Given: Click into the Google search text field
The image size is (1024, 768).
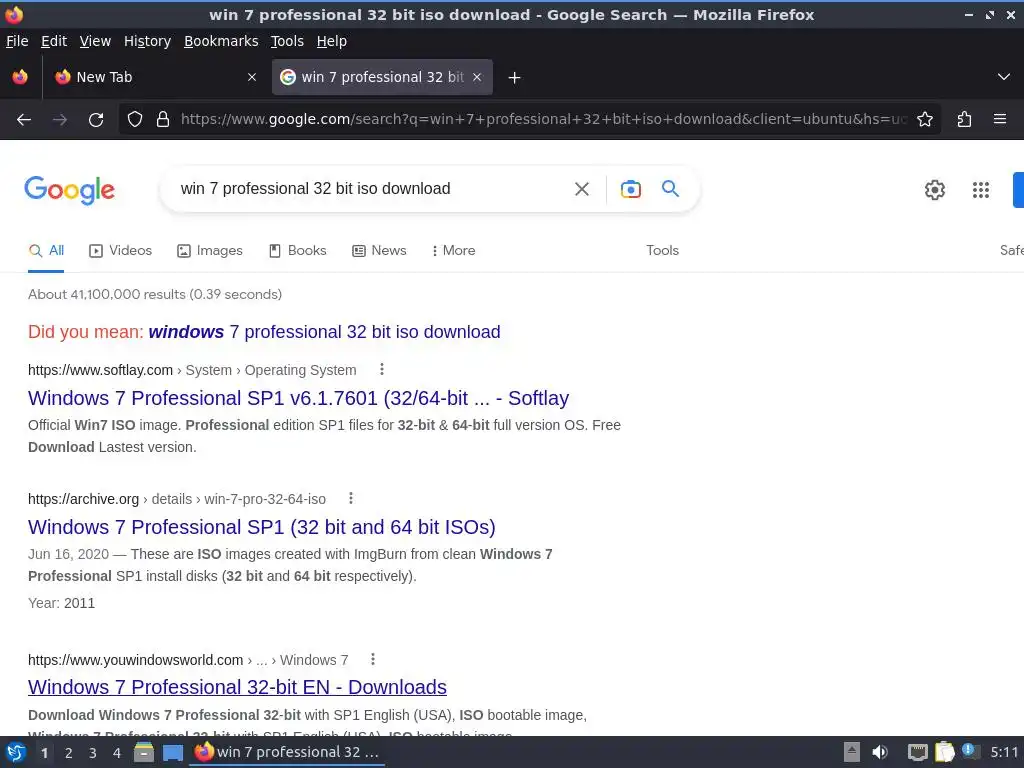Looking at the screenshot, I should pyautogui.click(x=369, y=189).
